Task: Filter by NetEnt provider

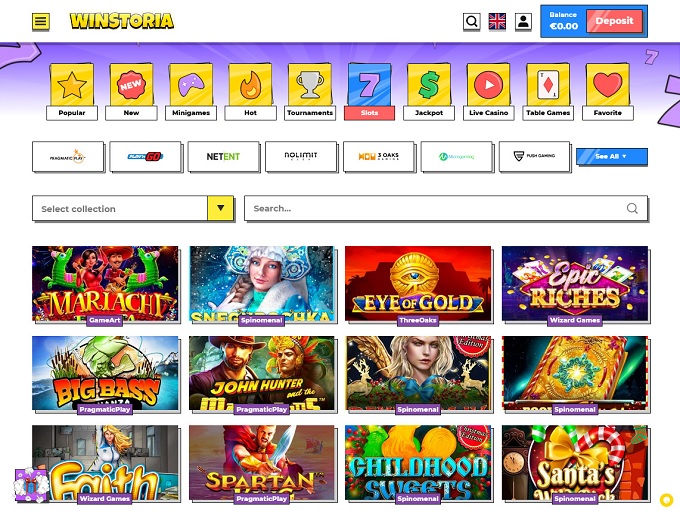Action: point(223,156)
